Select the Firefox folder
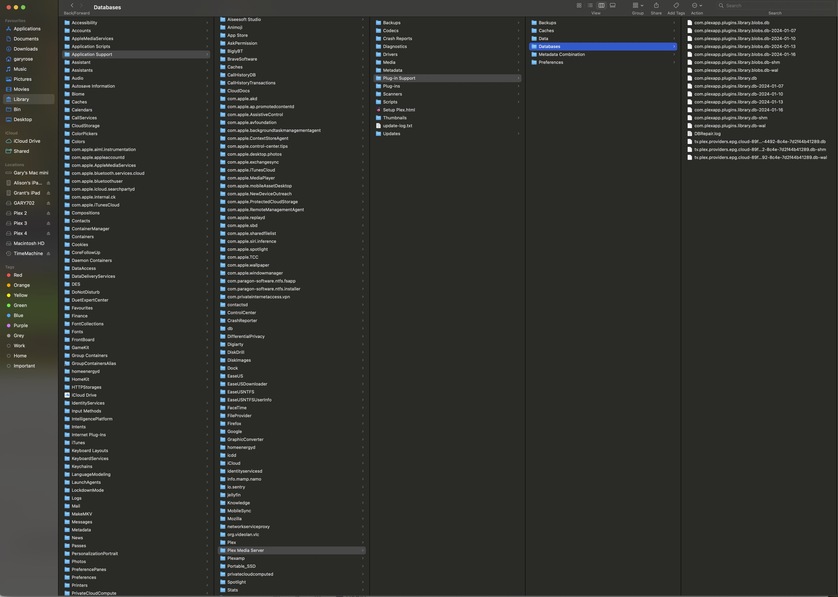This screenshot has width=838, height=597. point(292,424)
